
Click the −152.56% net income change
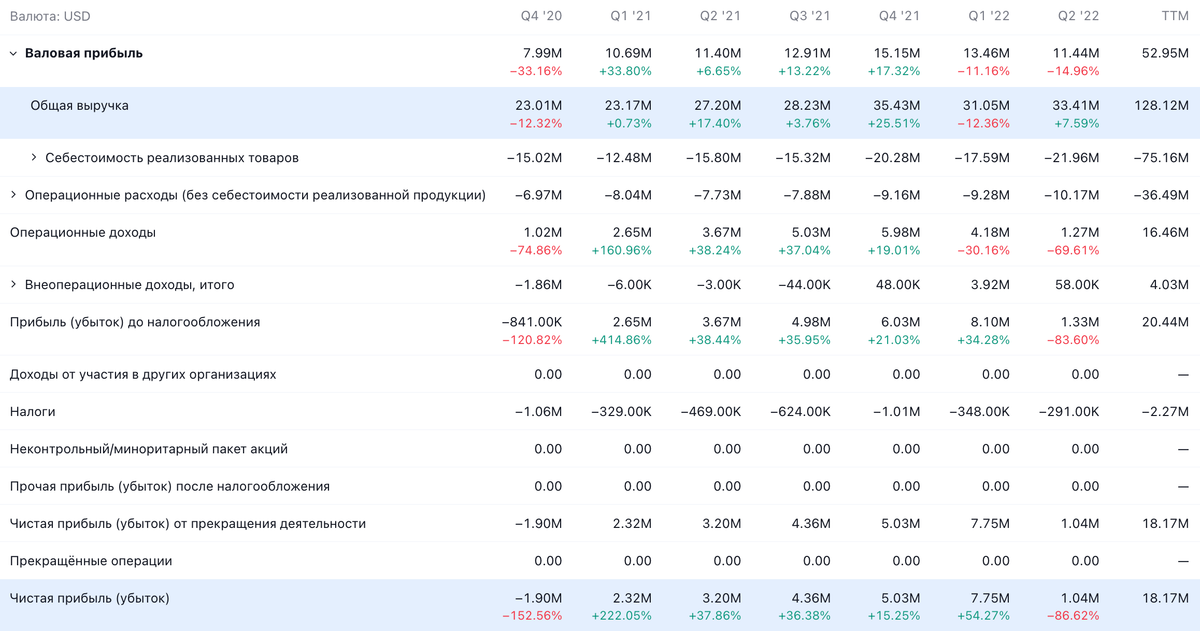point(531,616)
